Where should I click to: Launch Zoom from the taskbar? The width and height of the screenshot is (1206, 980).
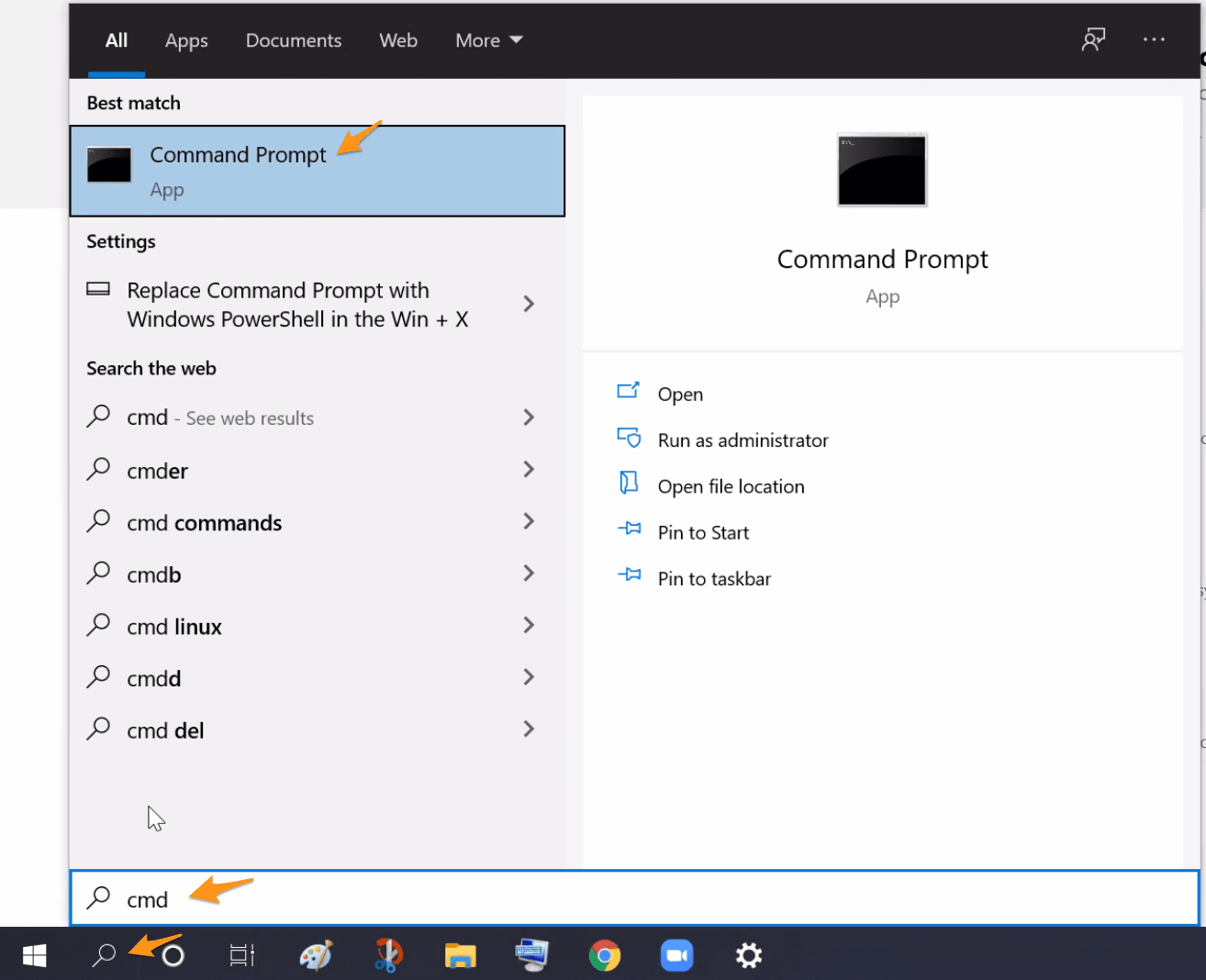point(677,955)
